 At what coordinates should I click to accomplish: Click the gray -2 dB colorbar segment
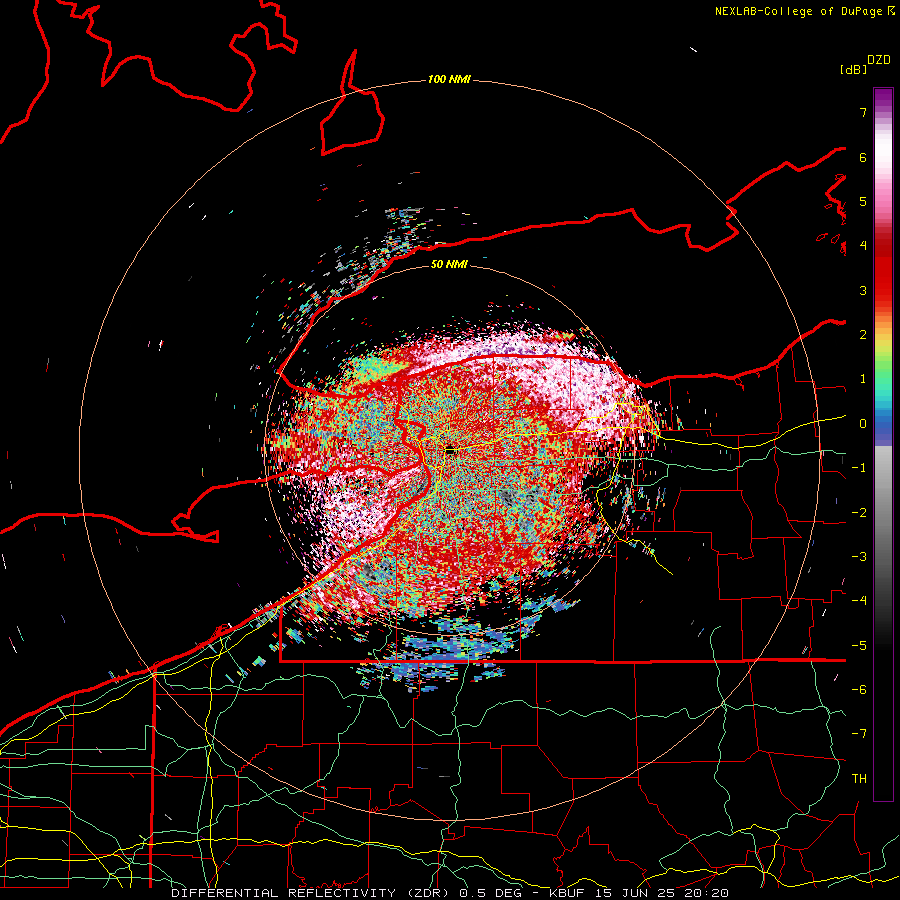click(883, 513)
